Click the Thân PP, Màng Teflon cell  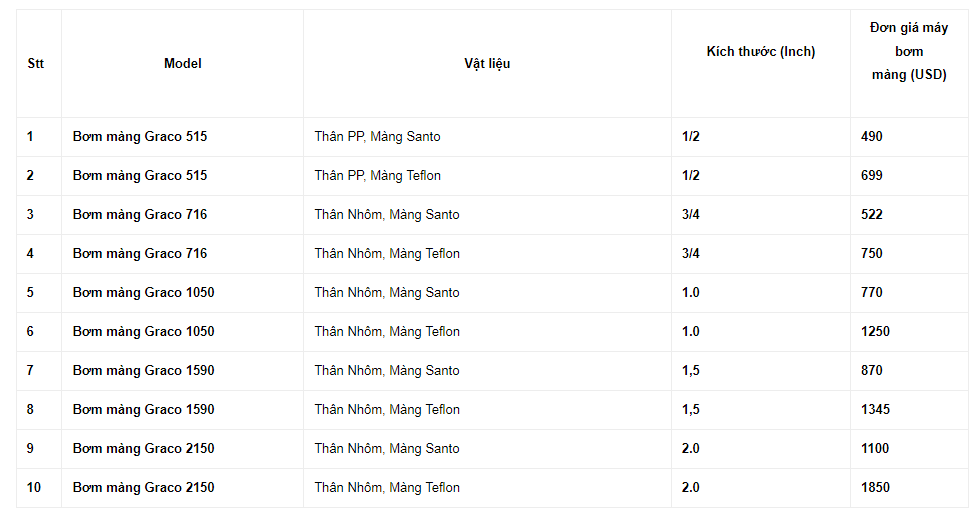(377, 176)
